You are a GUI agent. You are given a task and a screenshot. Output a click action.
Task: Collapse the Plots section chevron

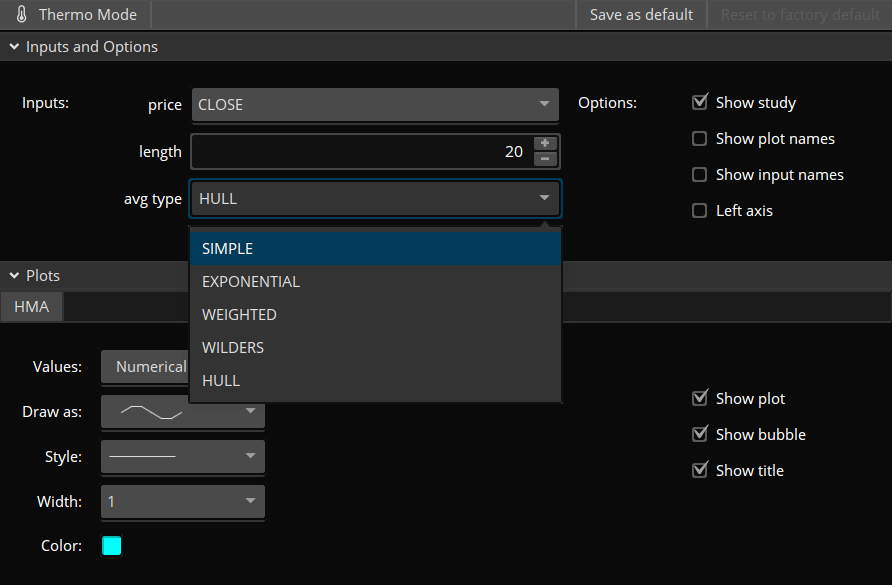click(14, 275)
